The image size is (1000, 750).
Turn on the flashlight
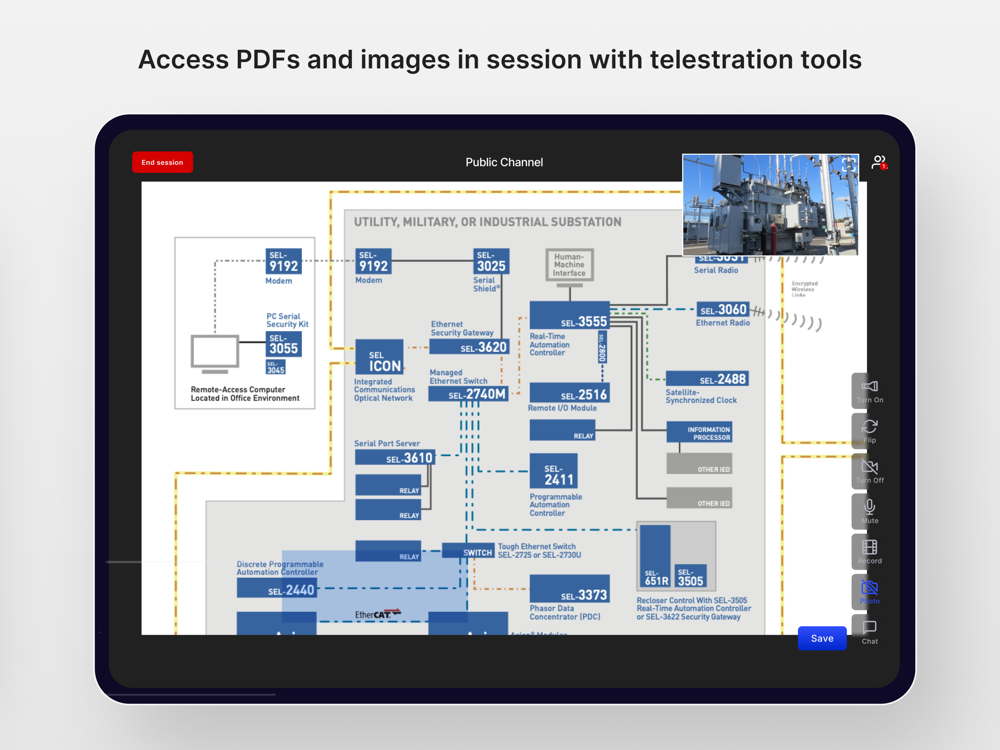[869, 390]
